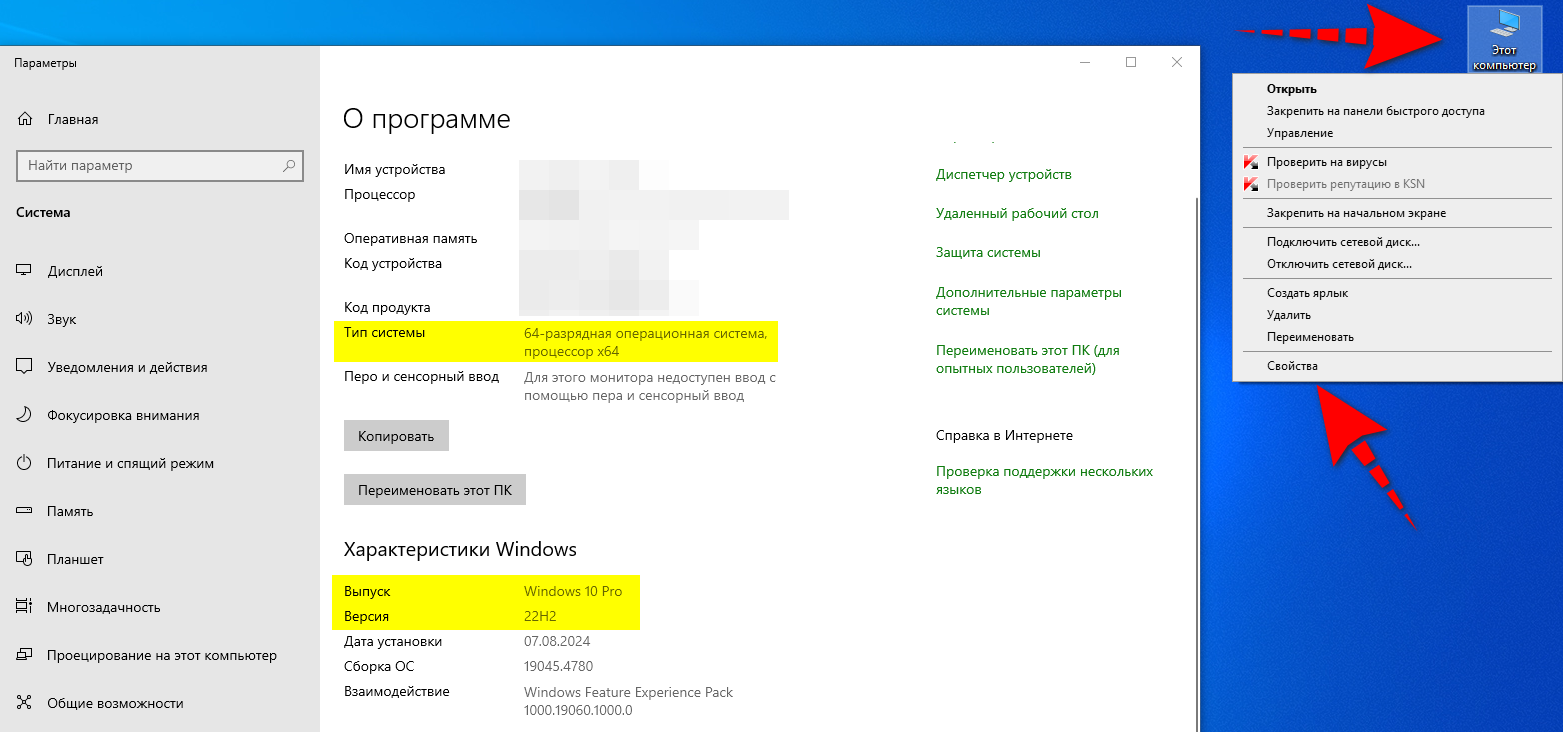Click the Power and sleep icon
1563x732 pixels.
(25, 463)
